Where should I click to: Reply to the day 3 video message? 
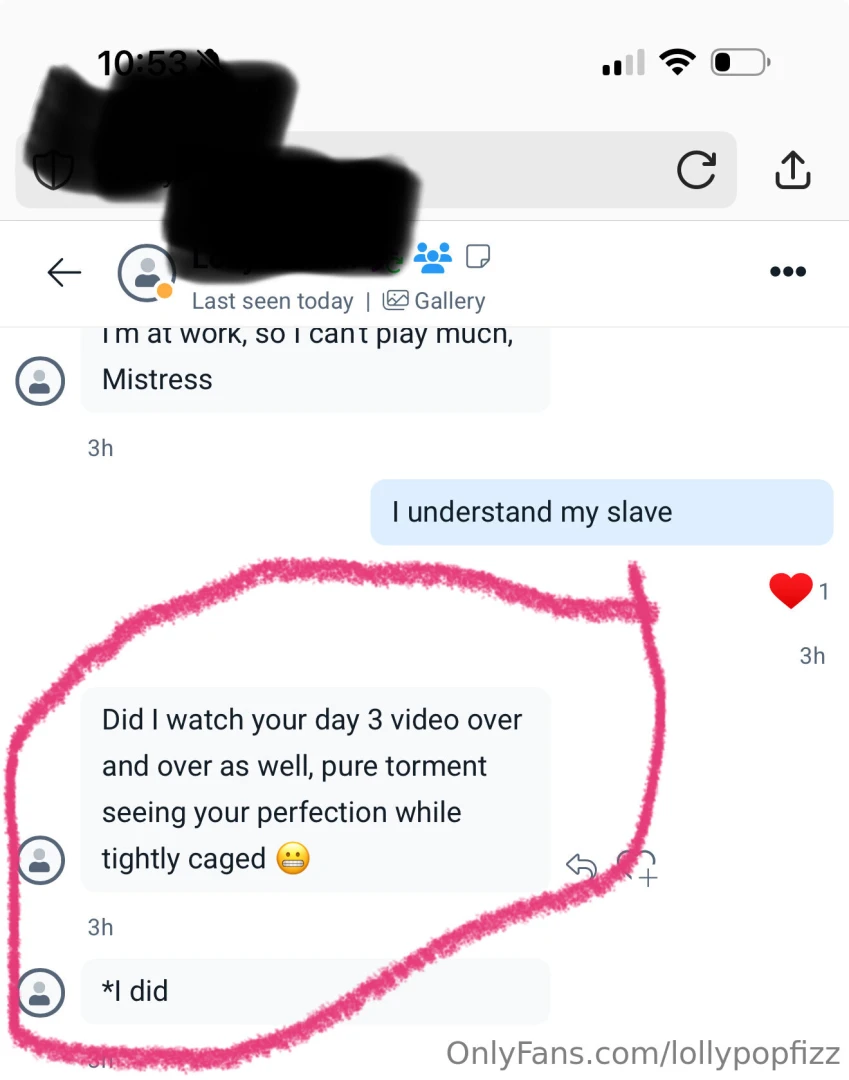[x=581, y=866]
